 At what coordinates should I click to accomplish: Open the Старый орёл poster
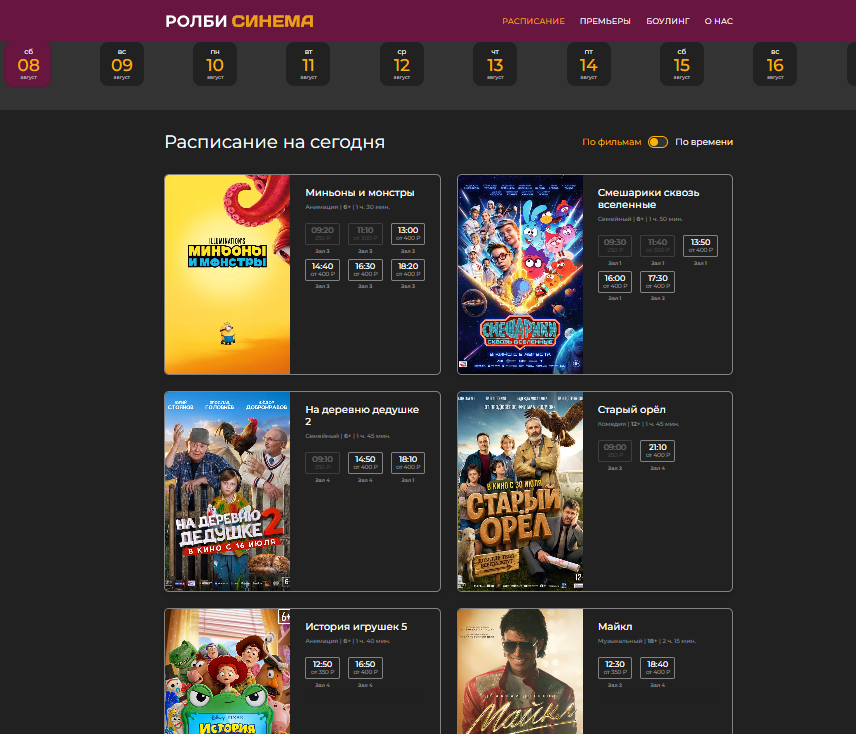pyautogui.click(x=520, y=491)
